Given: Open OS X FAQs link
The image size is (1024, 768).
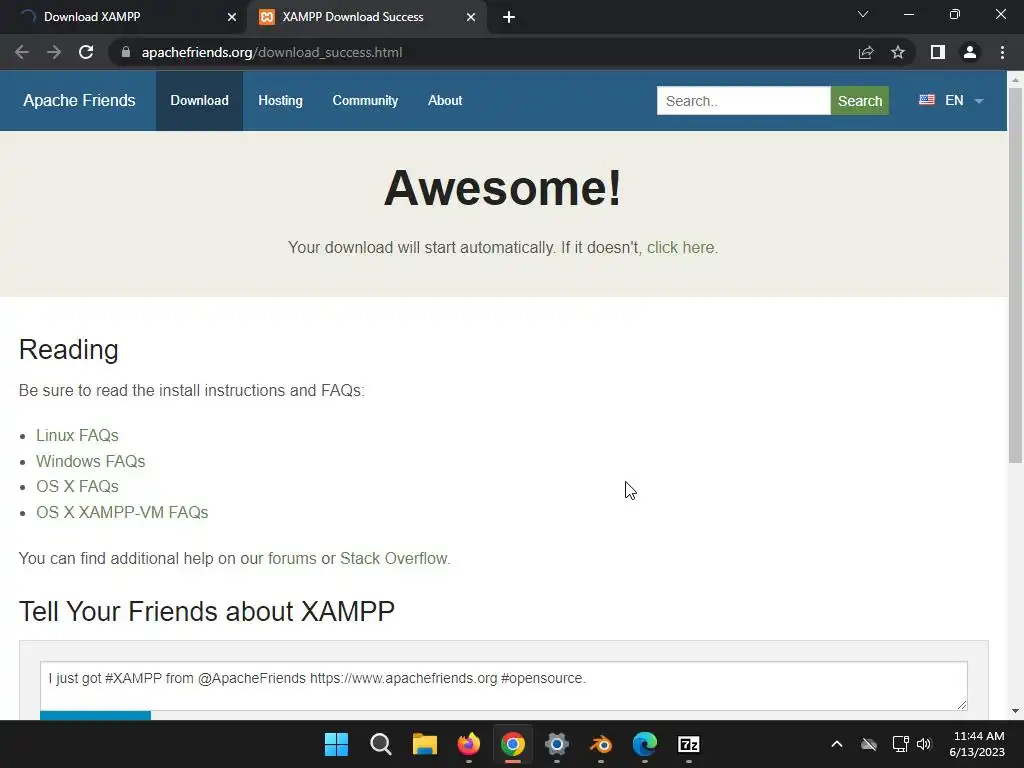Looking at the screenshot, I should 77,487.
